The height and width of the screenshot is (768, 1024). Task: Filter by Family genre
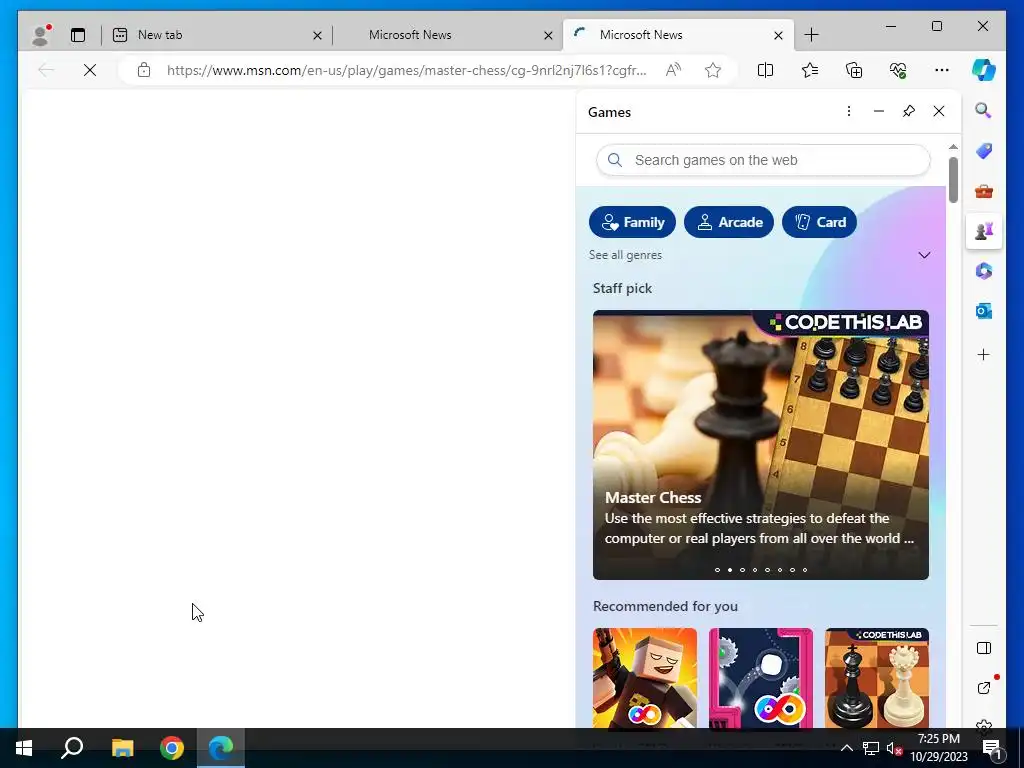[632, 222]
